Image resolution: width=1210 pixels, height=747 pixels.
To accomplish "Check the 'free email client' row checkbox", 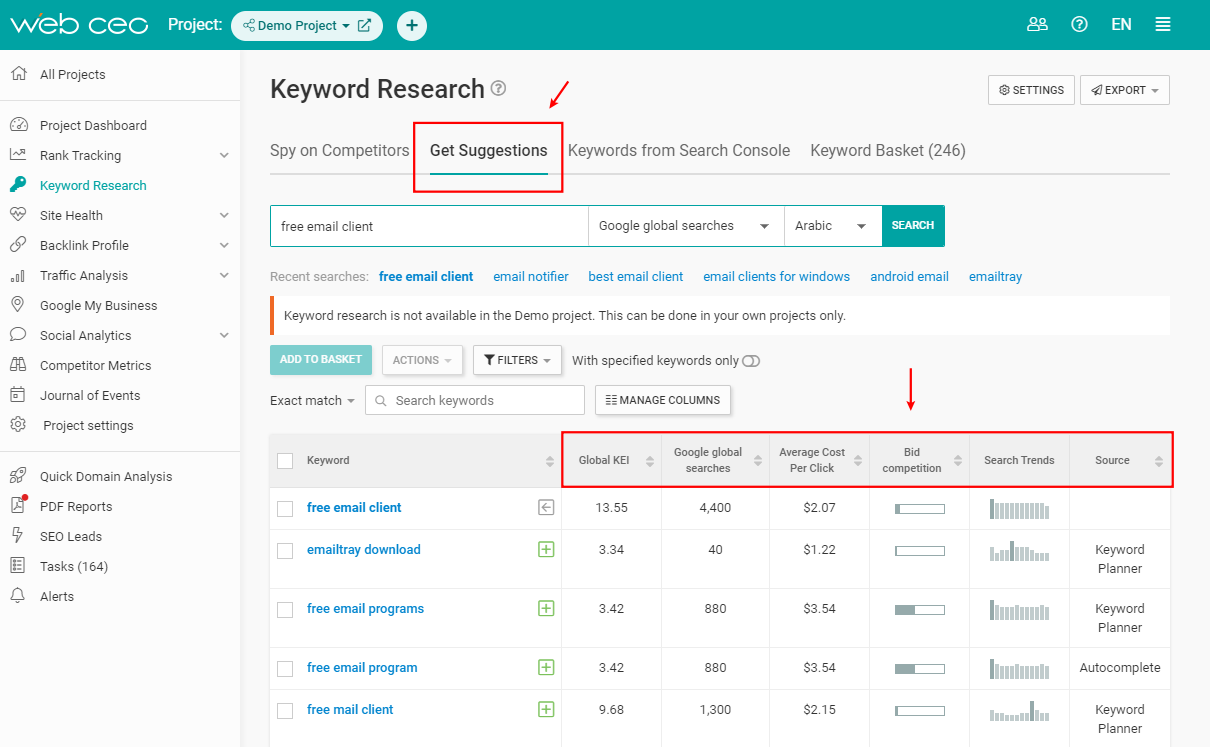I will (285, 509).
